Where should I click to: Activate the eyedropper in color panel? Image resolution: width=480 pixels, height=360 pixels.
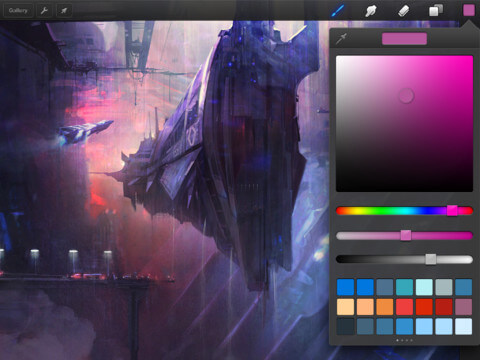[x=341, y=39]
